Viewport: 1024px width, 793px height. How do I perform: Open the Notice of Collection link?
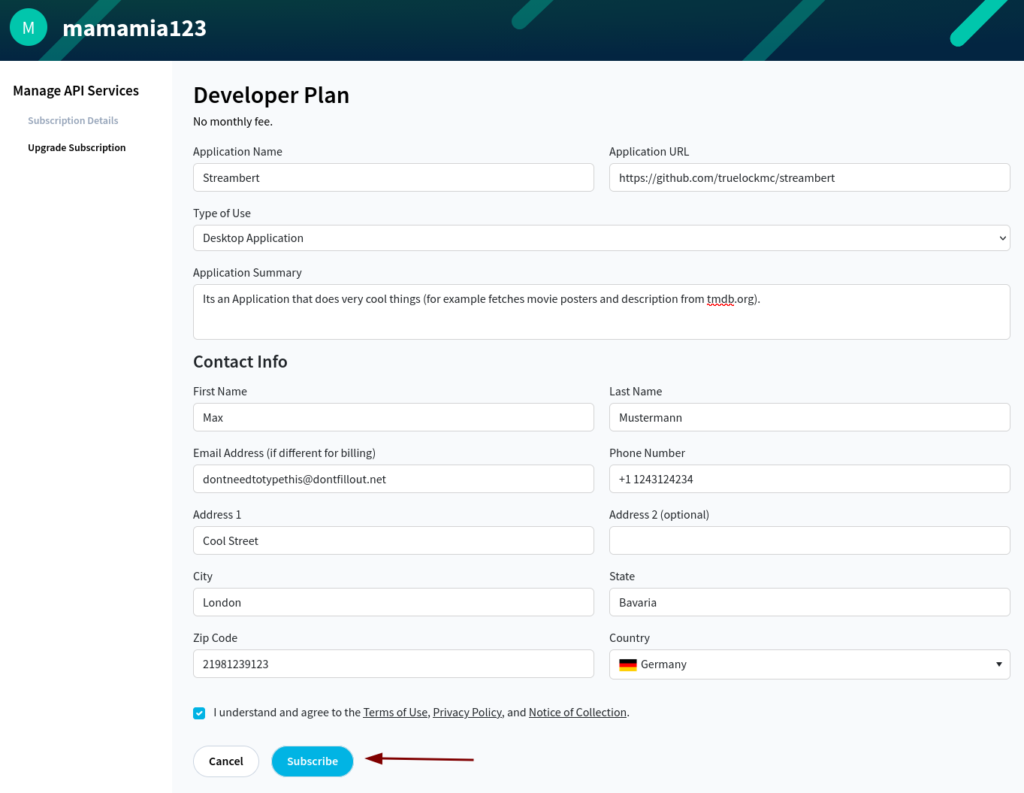577,712
